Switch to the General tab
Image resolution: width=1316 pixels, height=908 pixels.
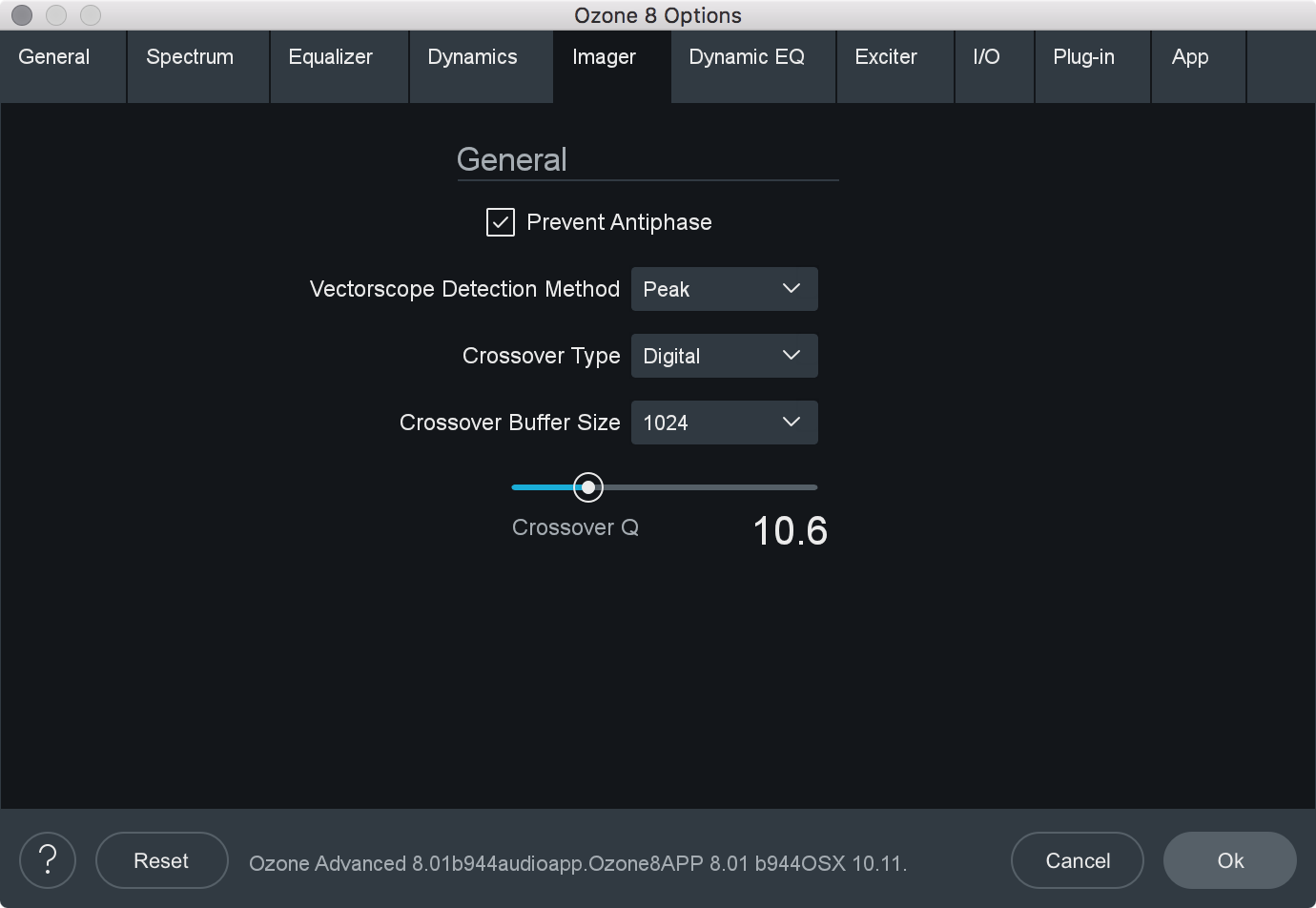click(x=63, y=67)
